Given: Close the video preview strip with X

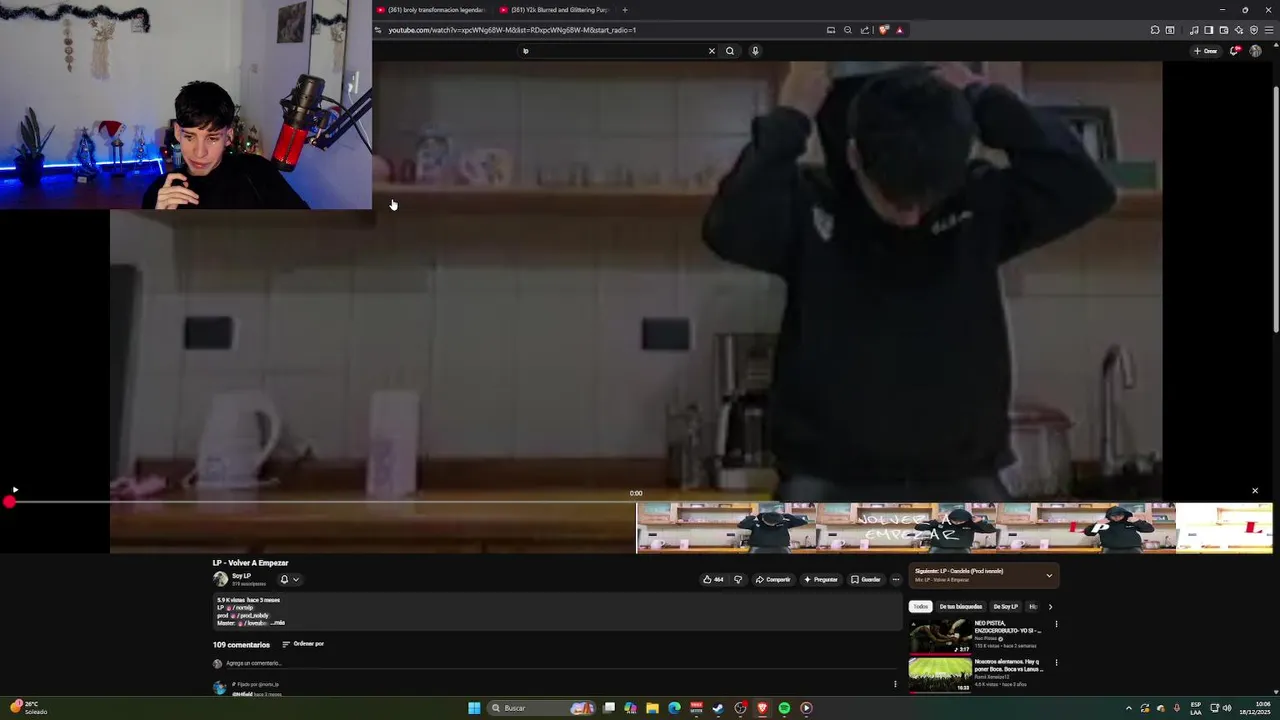Looking at the screenshot, I should [1255, 491].
